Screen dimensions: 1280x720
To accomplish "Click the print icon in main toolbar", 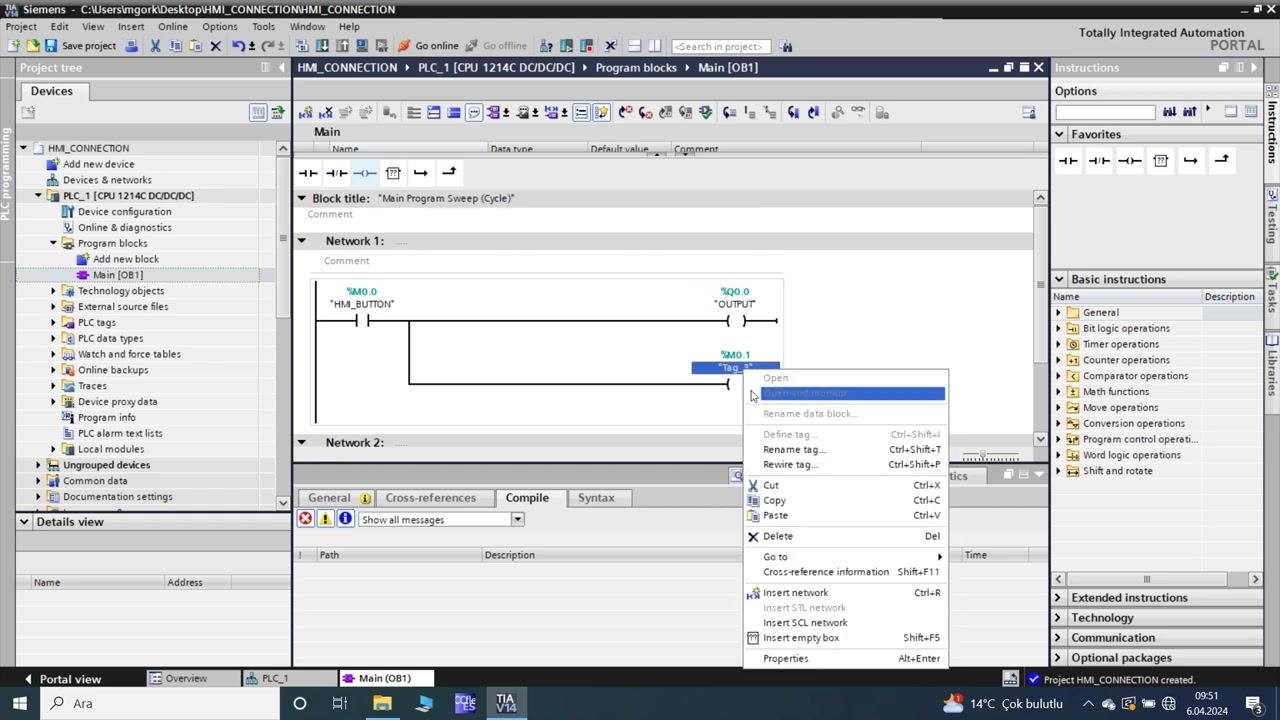I will tap(131, 46).
